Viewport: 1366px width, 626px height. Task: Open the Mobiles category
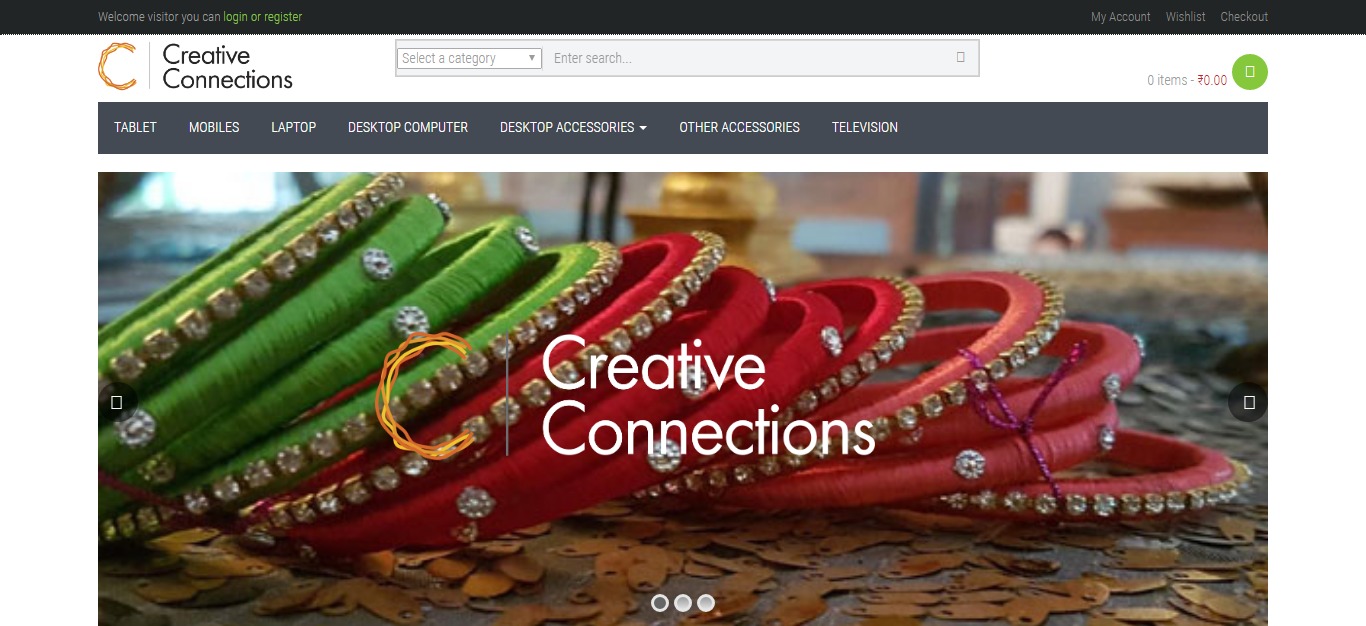click(214, 127)
